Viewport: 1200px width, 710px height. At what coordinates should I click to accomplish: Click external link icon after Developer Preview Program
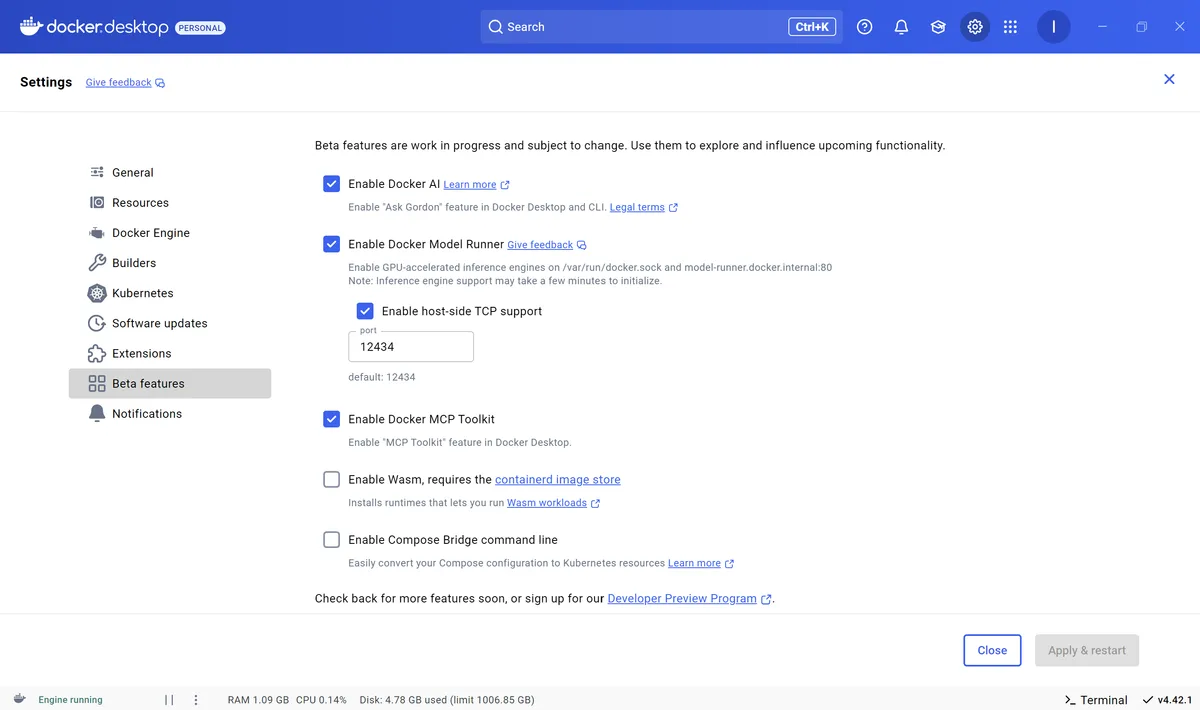pyautogui.click(x=766, y=599)
